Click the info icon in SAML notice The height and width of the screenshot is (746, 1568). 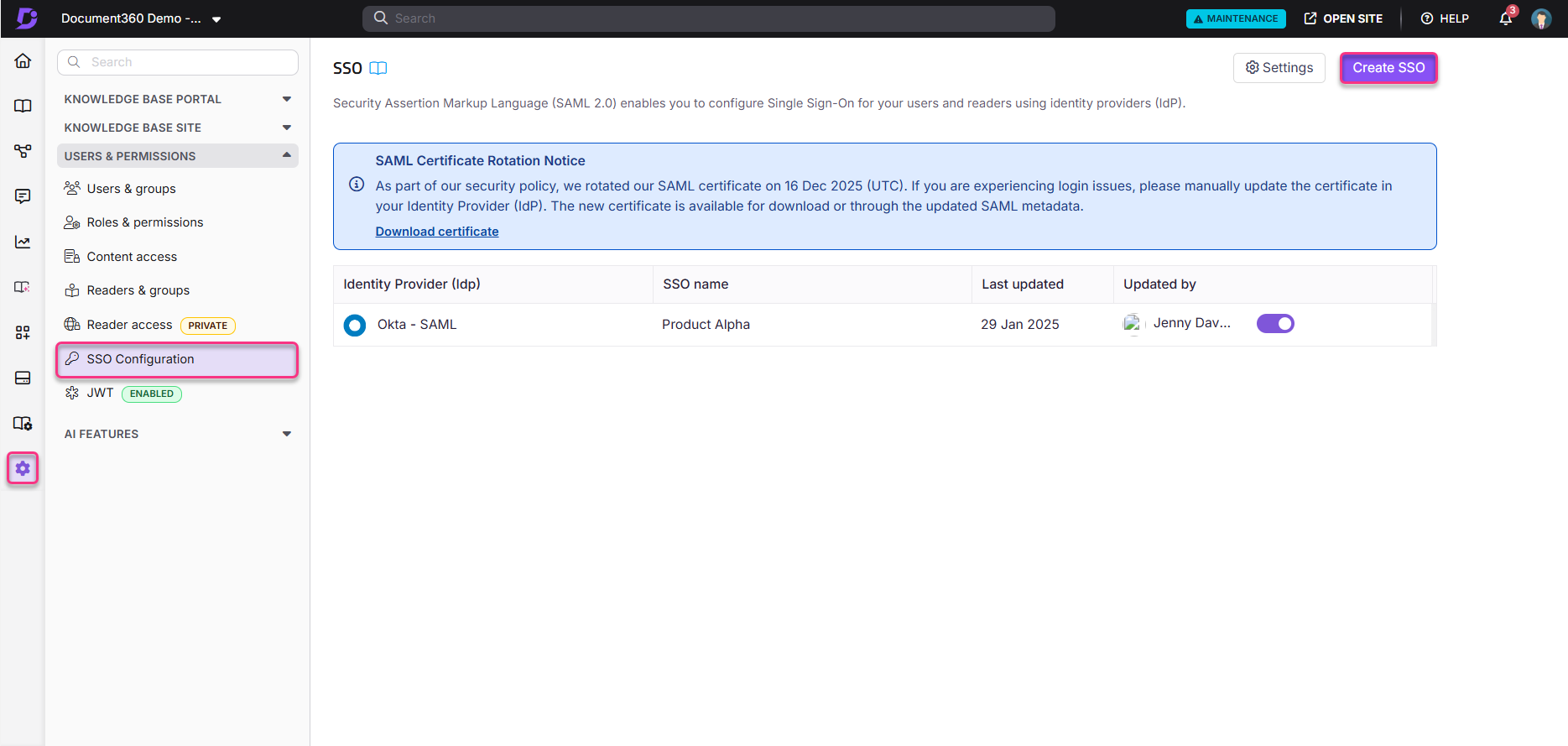(357, 184)
